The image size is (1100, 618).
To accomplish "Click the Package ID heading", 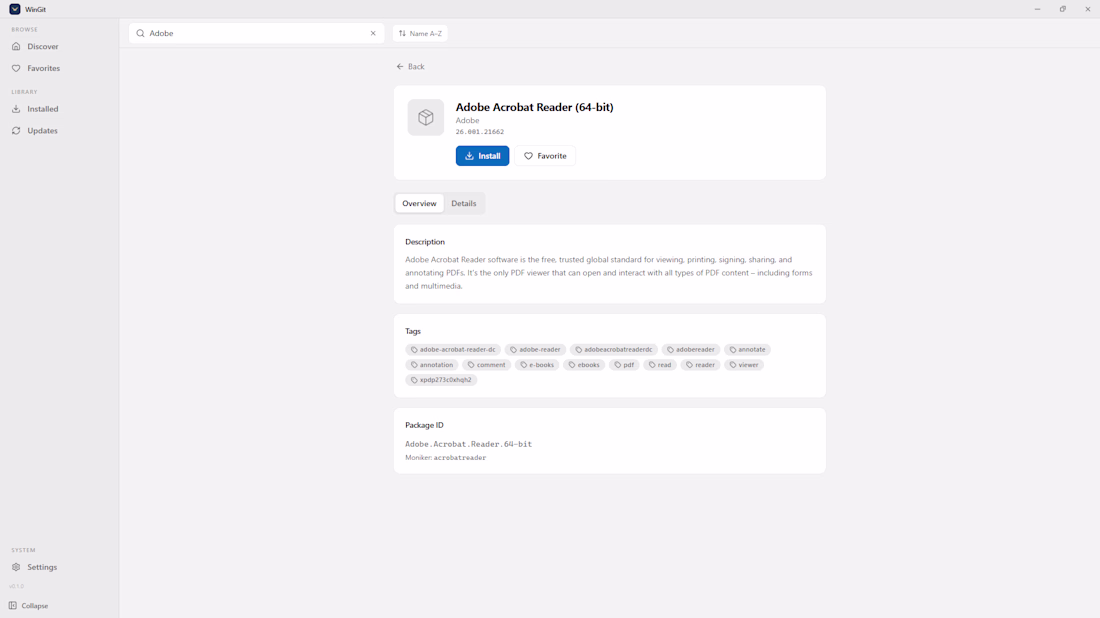I will coord(424,425).
